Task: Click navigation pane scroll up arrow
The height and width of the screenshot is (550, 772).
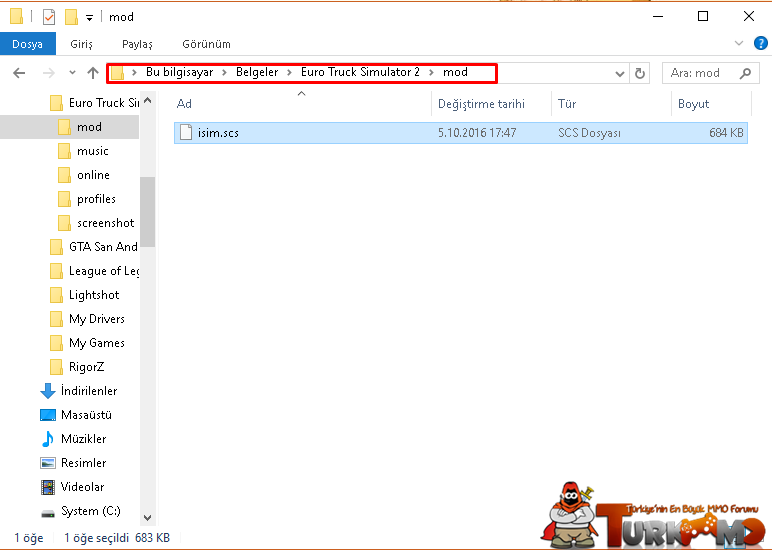Action: 147,100
